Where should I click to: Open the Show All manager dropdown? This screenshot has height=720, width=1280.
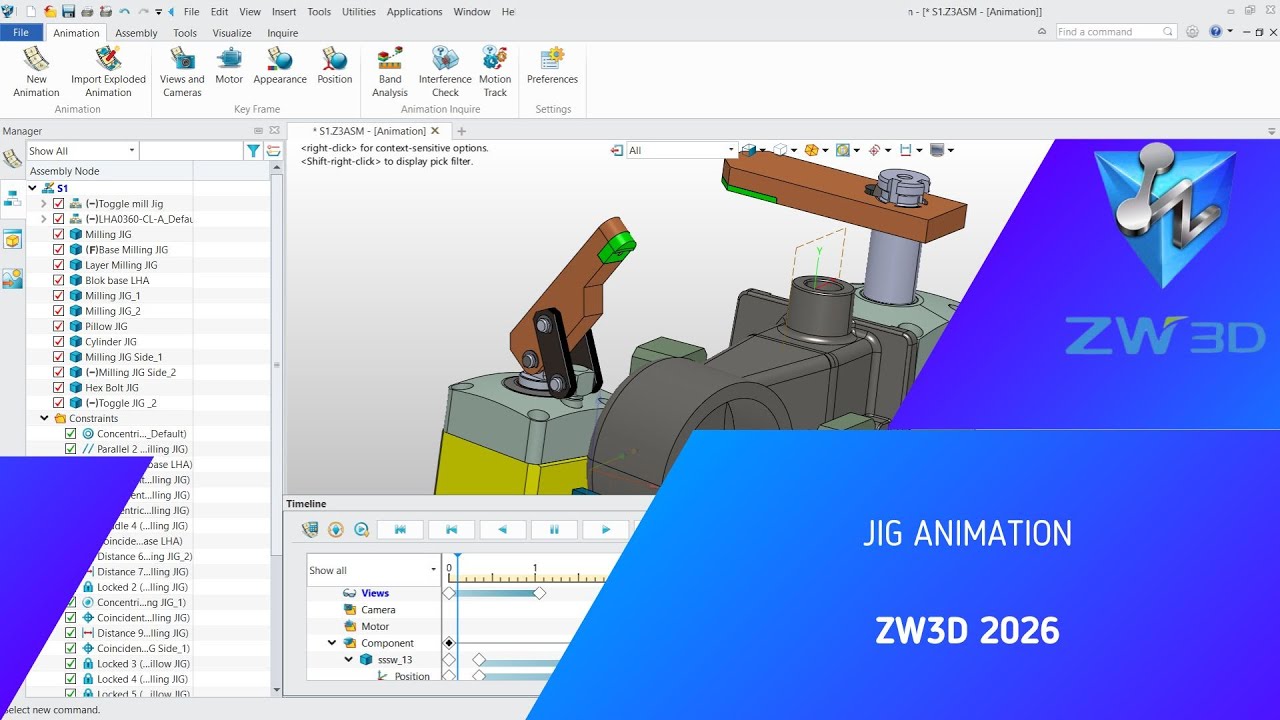pos(82,151)
